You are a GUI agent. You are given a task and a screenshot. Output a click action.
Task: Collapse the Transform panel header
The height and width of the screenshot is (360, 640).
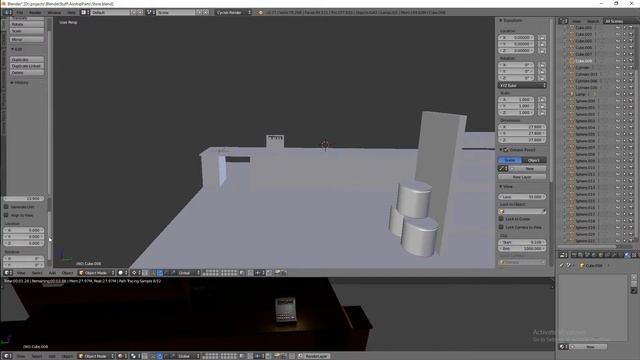pos(511,20)
